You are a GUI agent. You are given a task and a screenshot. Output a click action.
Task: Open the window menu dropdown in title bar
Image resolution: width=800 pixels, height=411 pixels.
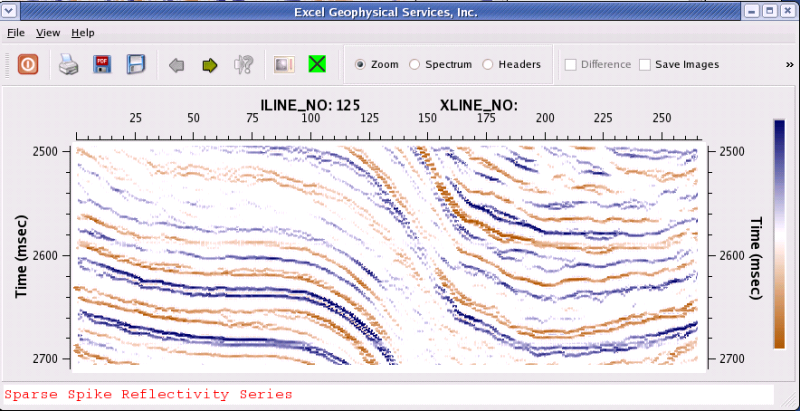pyautogui.click(x=7, y=11)
